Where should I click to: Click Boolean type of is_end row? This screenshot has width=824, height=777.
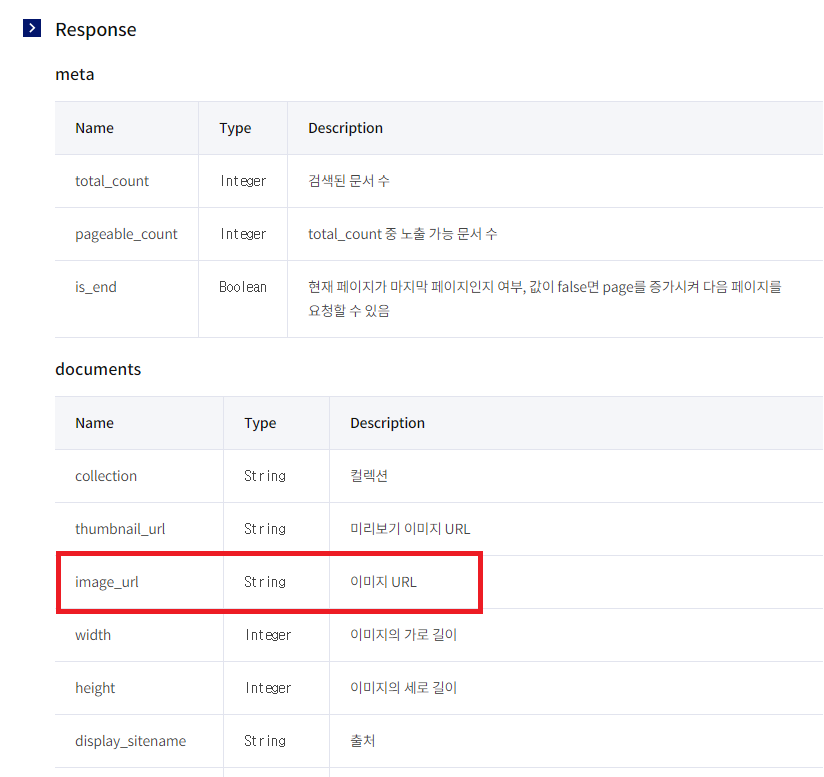[243, 287]
